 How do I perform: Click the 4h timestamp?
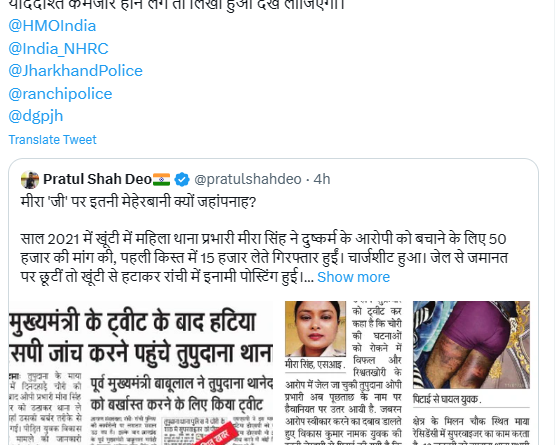click(x=322, y=179)
